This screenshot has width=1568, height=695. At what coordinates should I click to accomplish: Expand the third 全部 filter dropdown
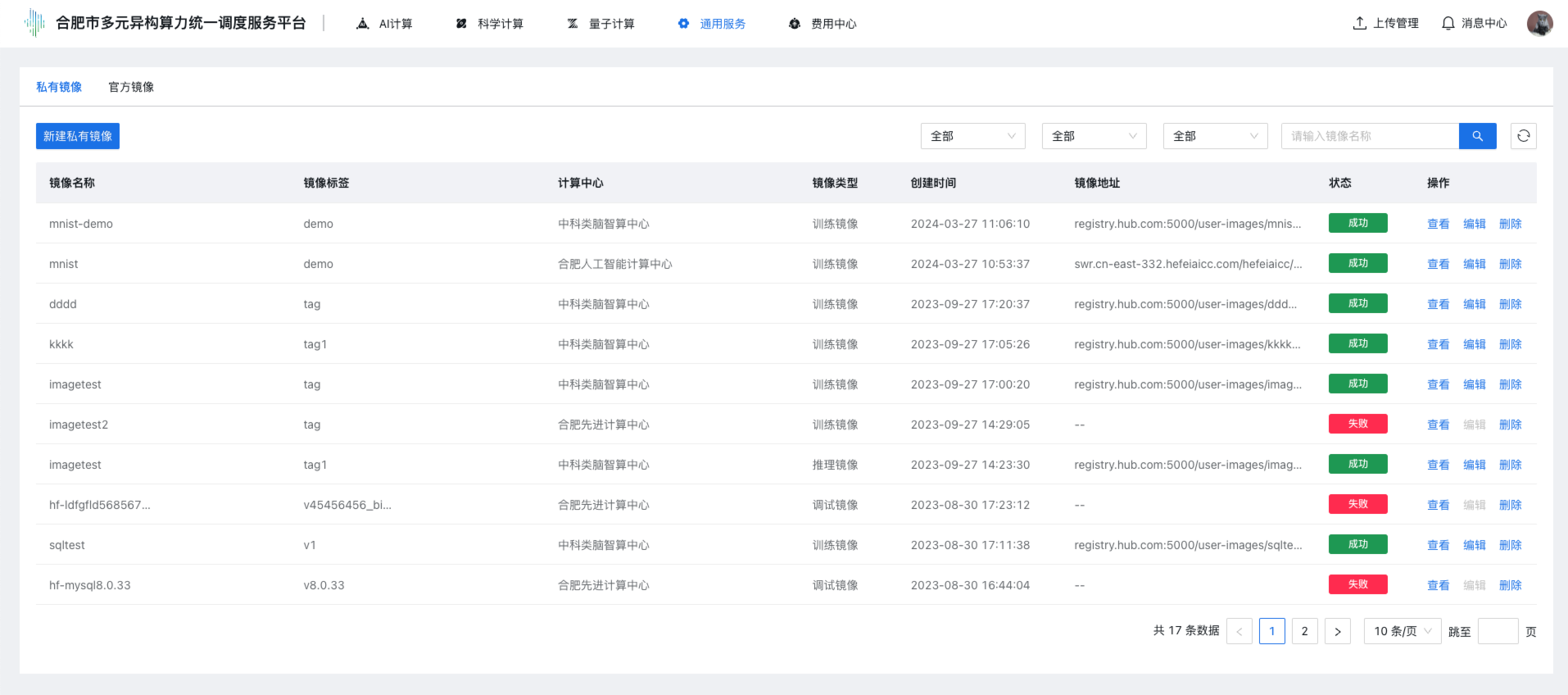point(1215,136)
